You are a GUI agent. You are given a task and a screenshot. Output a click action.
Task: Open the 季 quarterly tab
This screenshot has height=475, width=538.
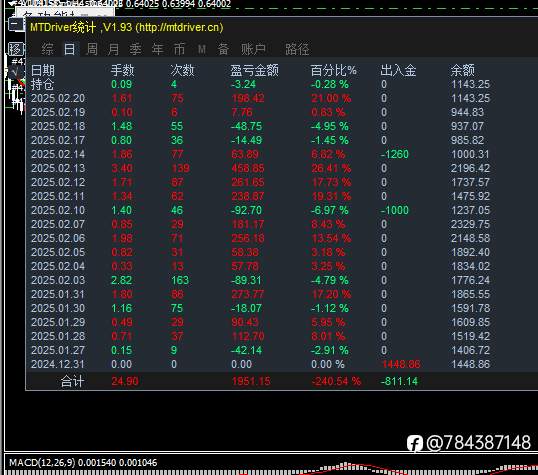[x=135, y=49]
